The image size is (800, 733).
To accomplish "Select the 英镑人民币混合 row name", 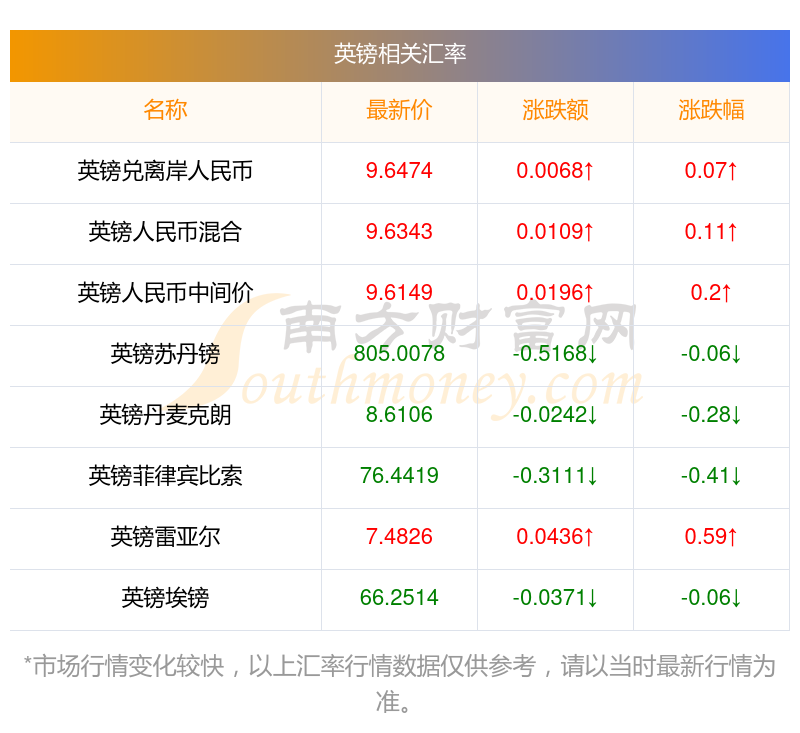I will (165, 232).
